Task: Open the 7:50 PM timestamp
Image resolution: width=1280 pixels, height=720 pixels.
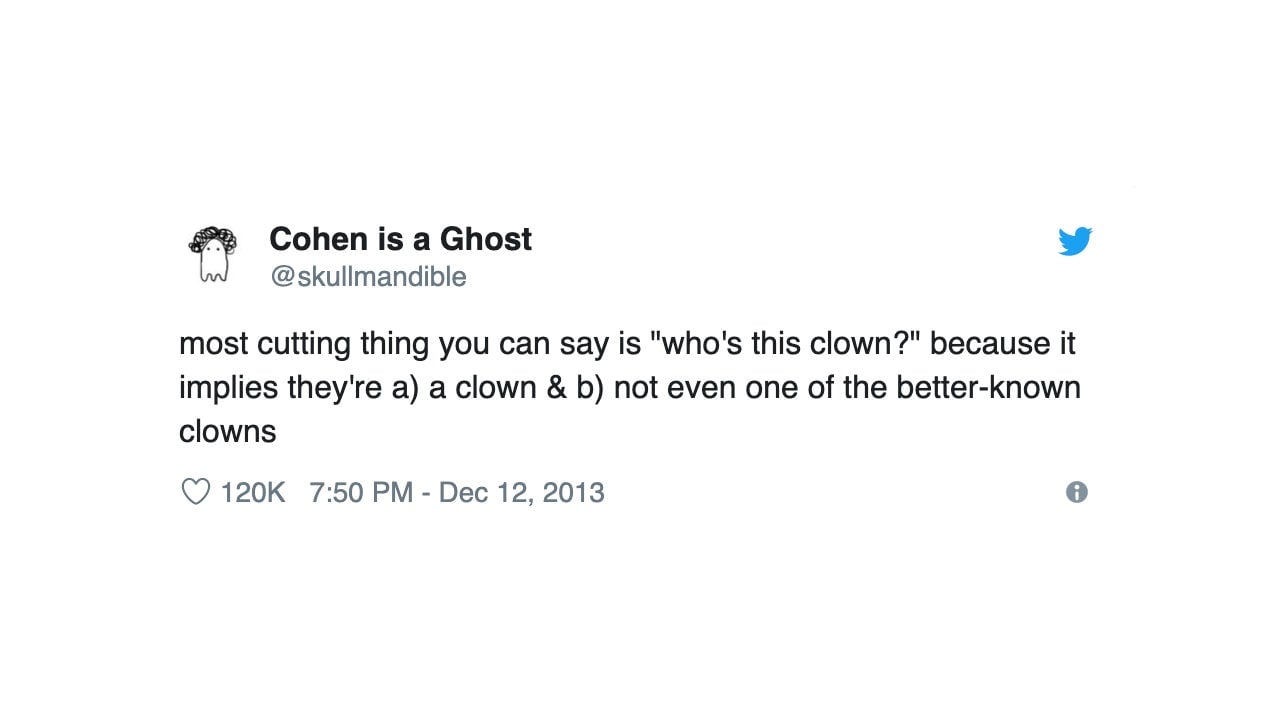Action: tap(361, 492)
